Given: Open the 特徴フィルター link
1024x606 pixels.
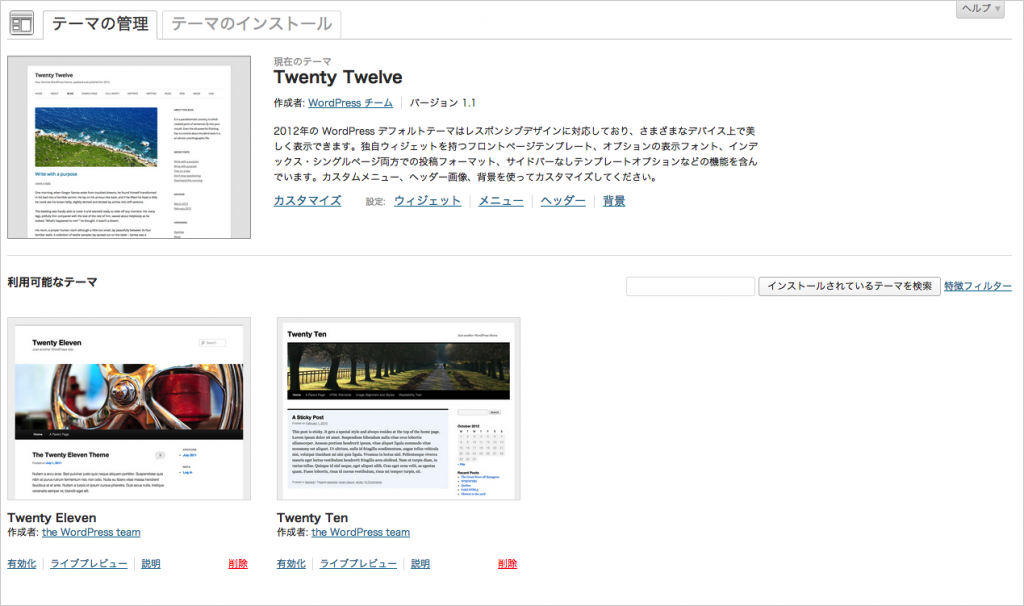Looking at the screenshot, I should [x=978, y=286].
